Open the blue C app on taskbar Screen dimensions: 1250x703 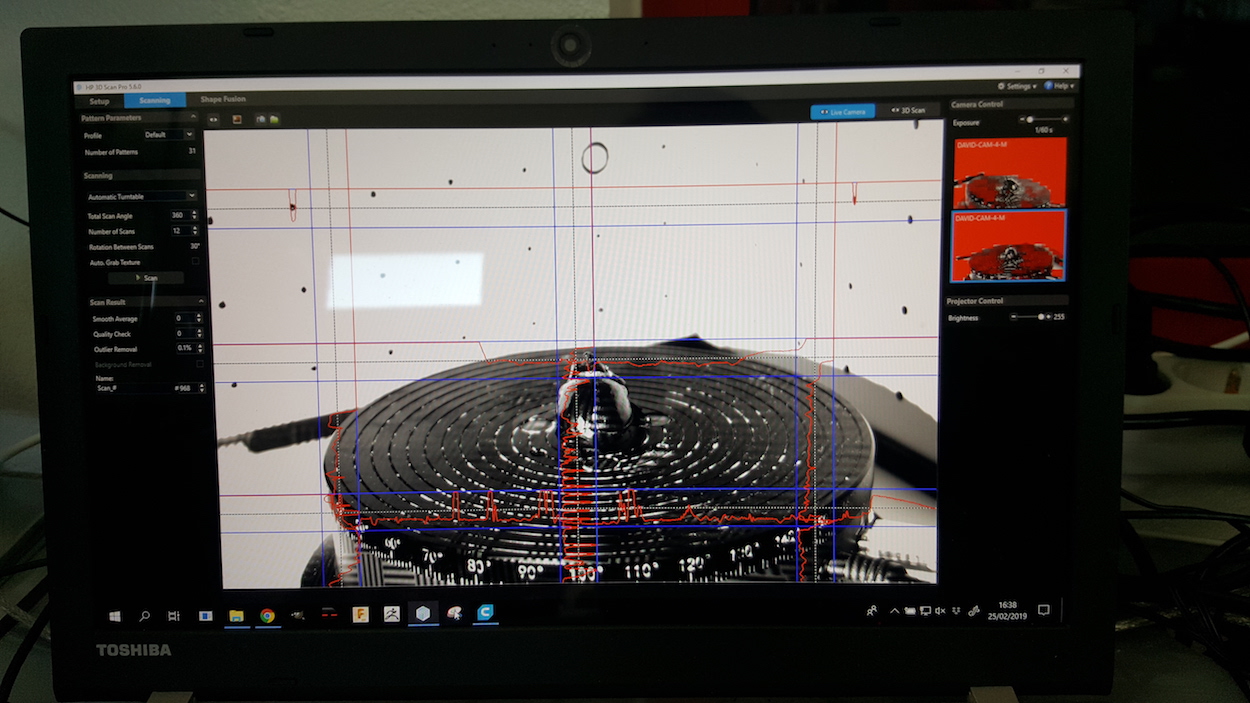click(485, 612)
